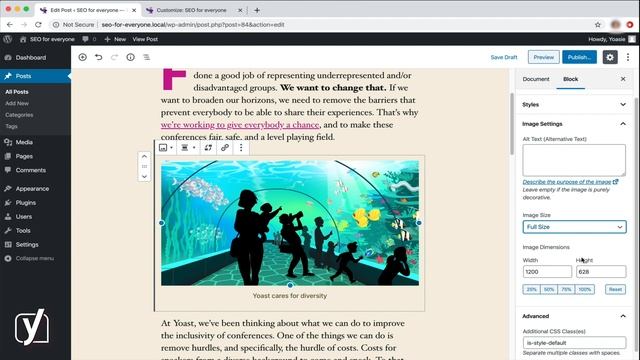Move image block up
Viewport: 640px width, 360px height.
click(144, 156)
